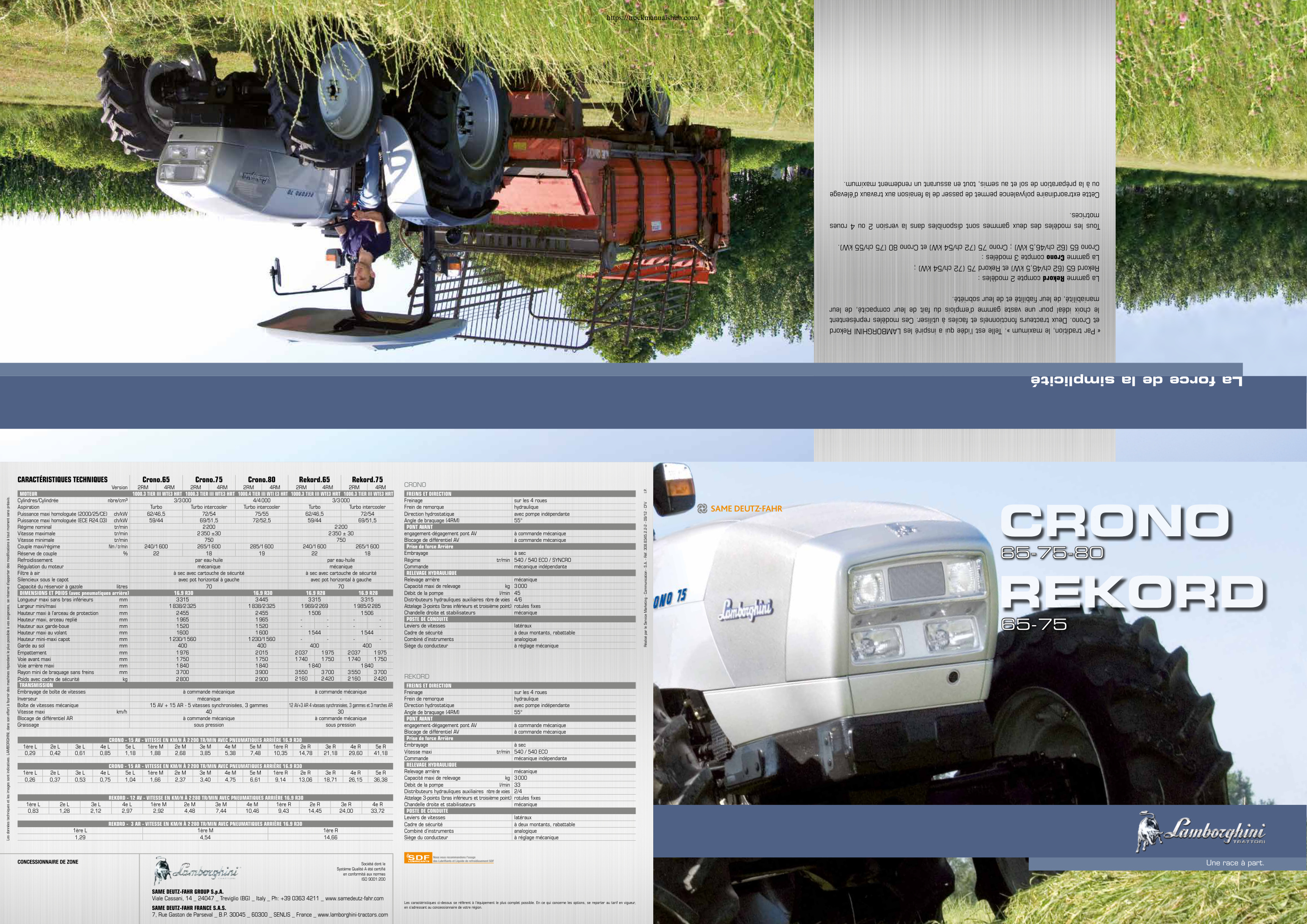This screenshot has width=1307, height=924.
Task: Click the "Empattement" row label
Action: (32, 653)
